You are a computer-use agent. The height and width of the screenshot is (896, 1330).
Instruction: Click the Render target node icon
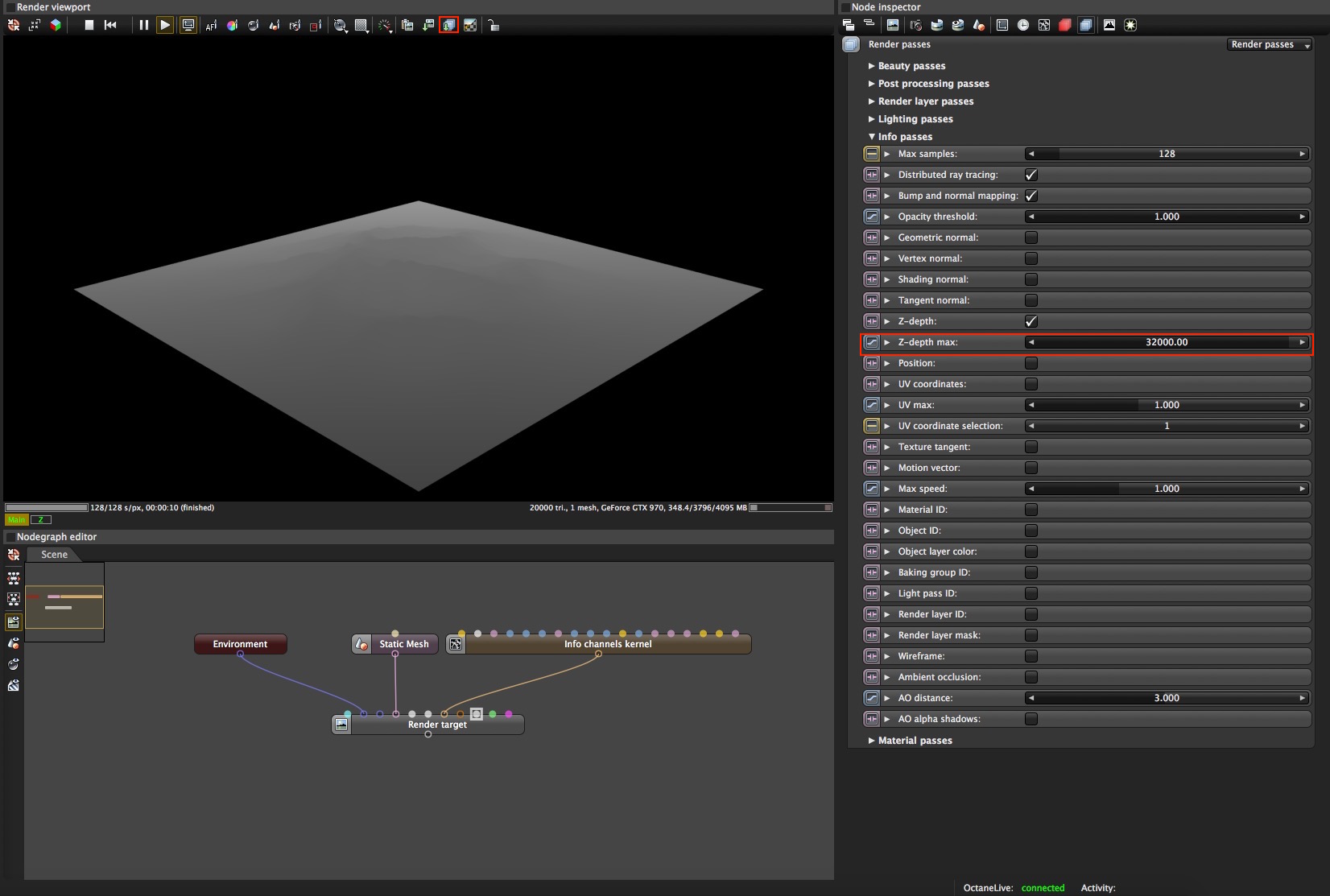click(x=341, y=725)
